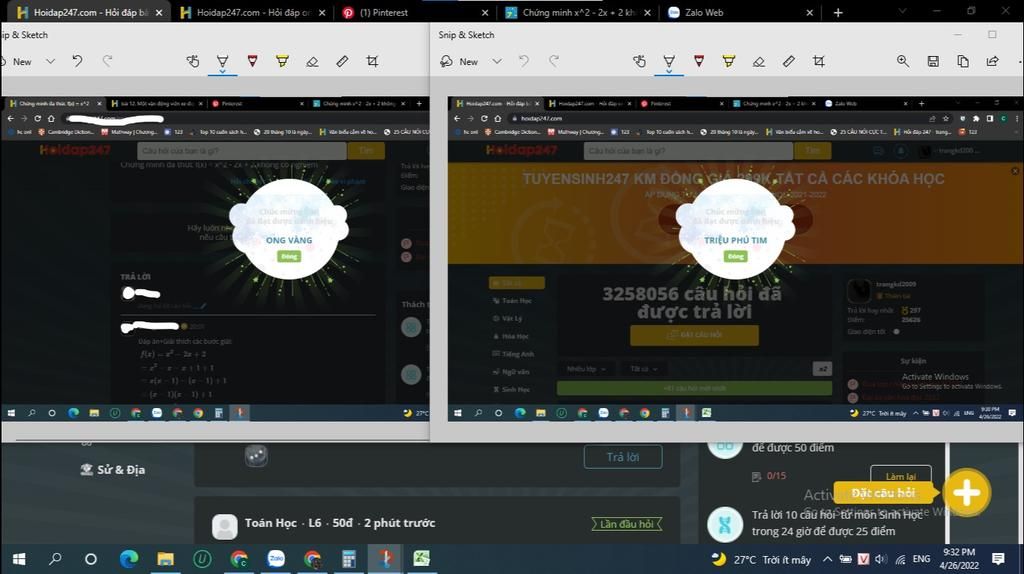Select Pencil tool in the ONG VÀNG snip window
The image size is (1024, 574).
point(252,61)
